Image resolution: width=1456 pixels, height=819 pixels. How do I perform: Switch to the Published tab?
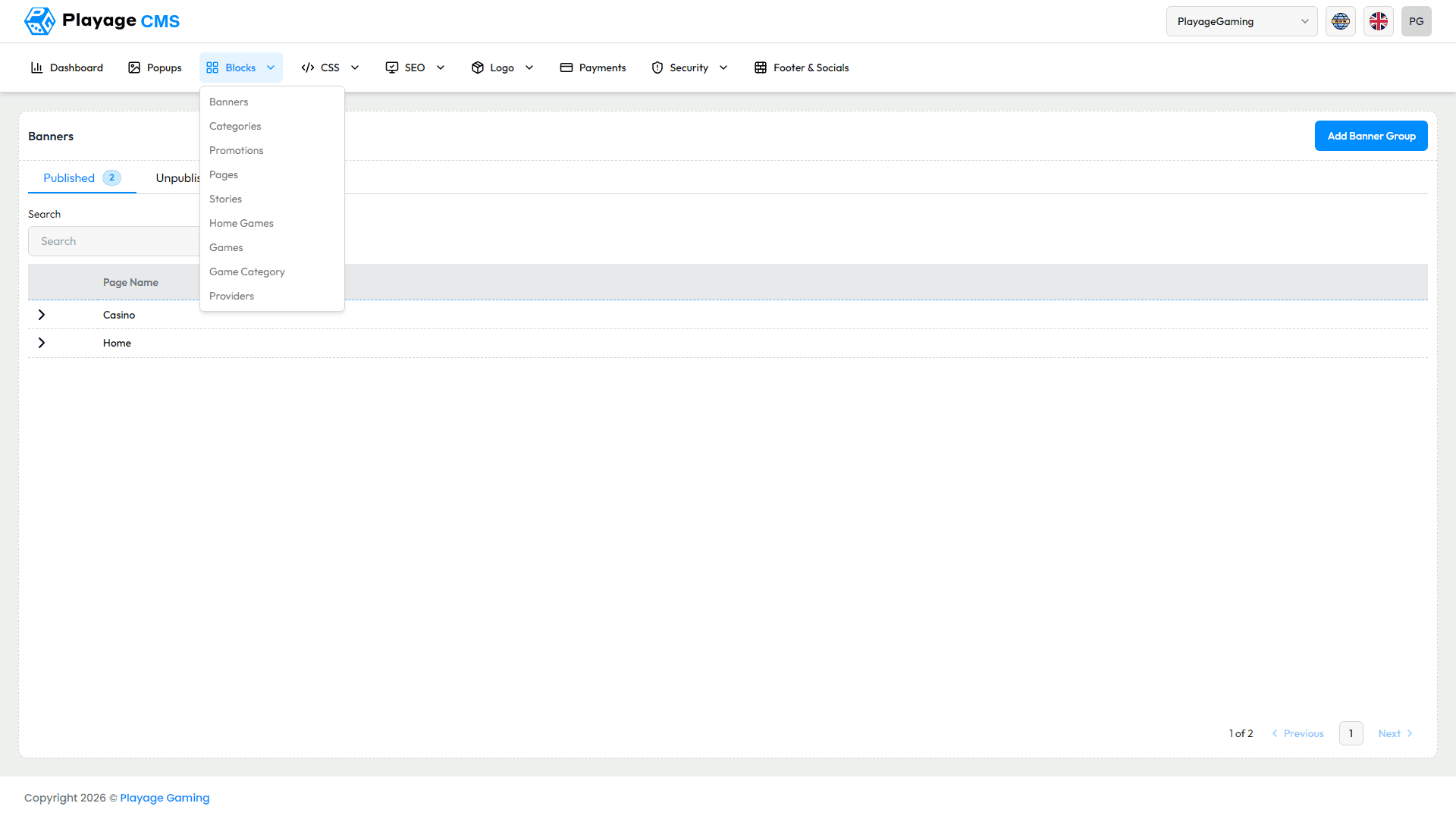[x=82, y=178]
